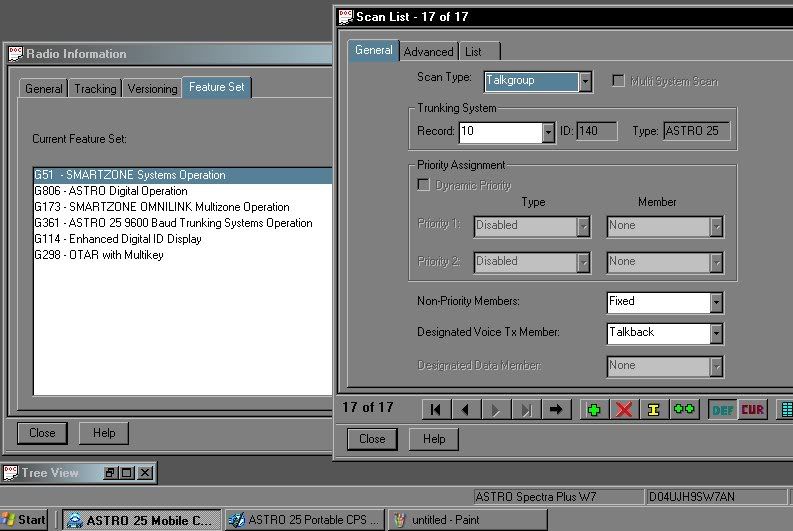Close the Radio Information window
Viewport: 793px width, 531px height.
(x=42, y=433)
